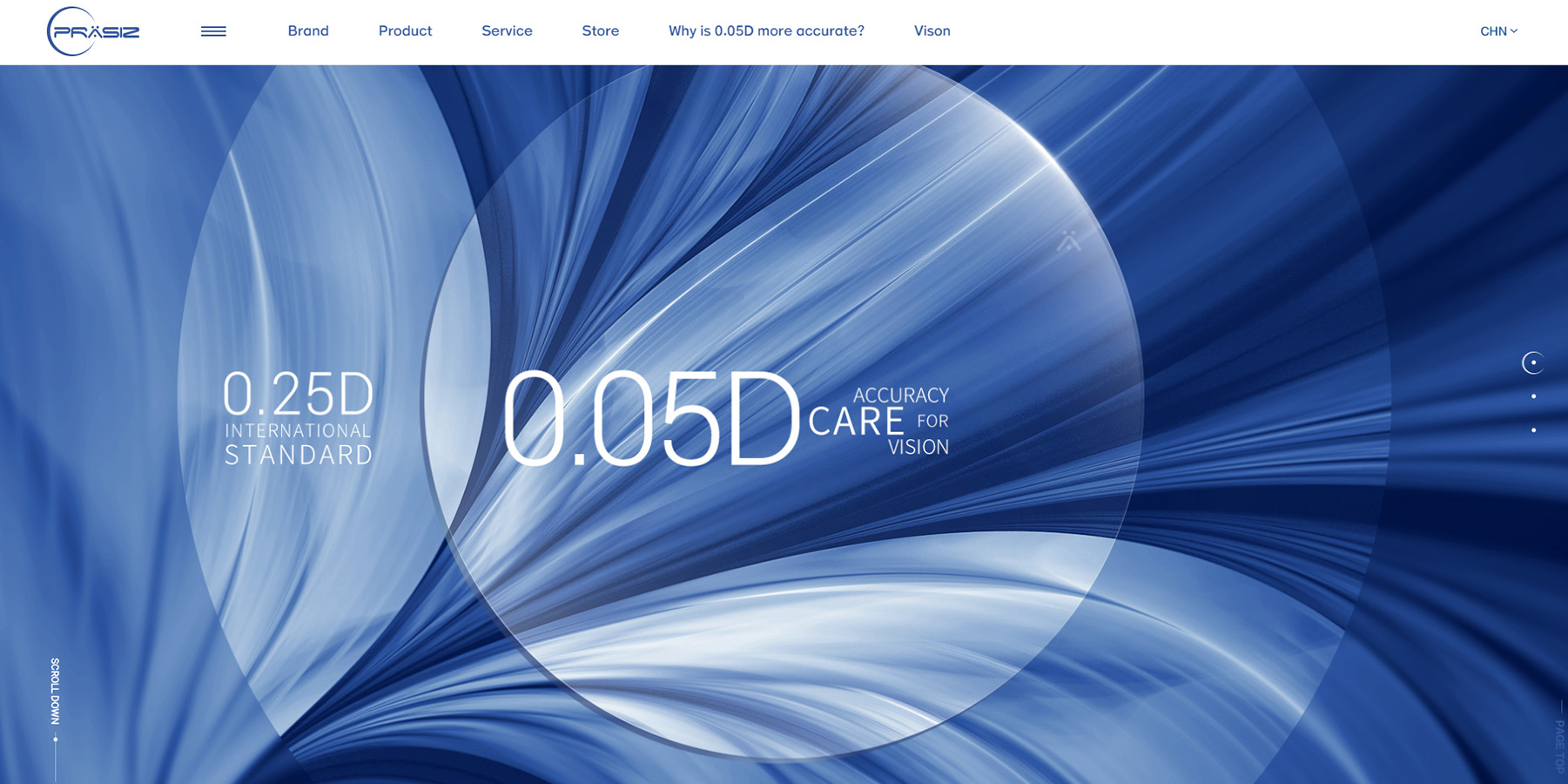Open the Product menu item
The height and width of the screenshot is (784, 1568).
pyautogui.click(x=405, y=31)
